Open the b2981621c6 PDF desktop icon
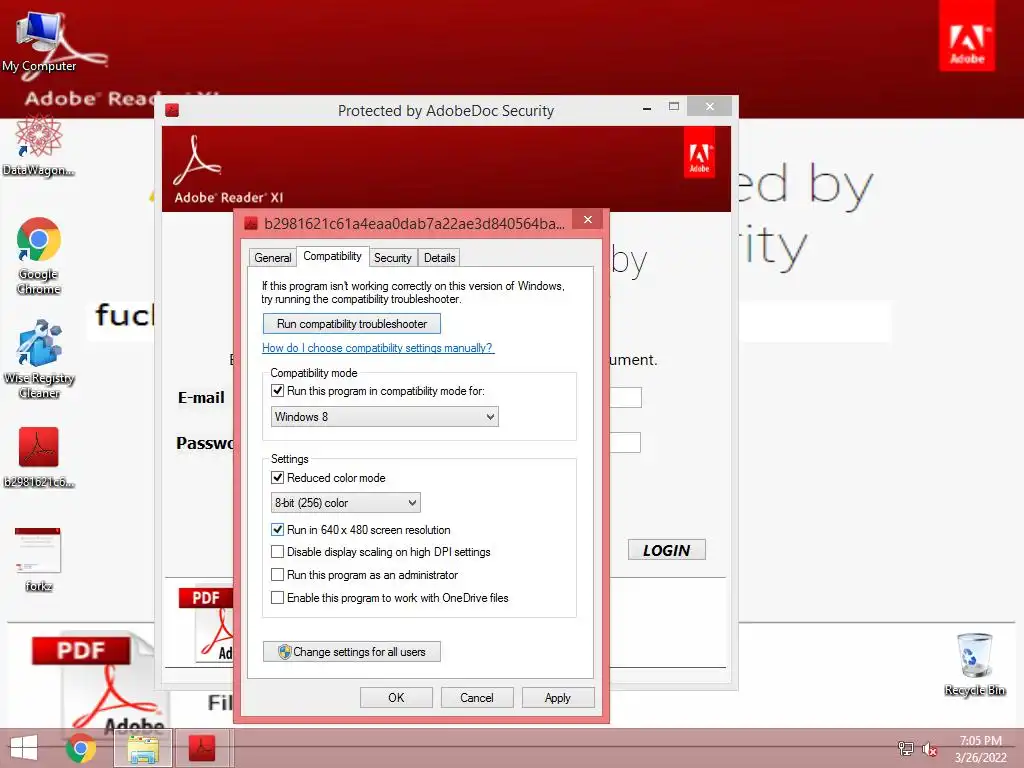 pos(39,457)
